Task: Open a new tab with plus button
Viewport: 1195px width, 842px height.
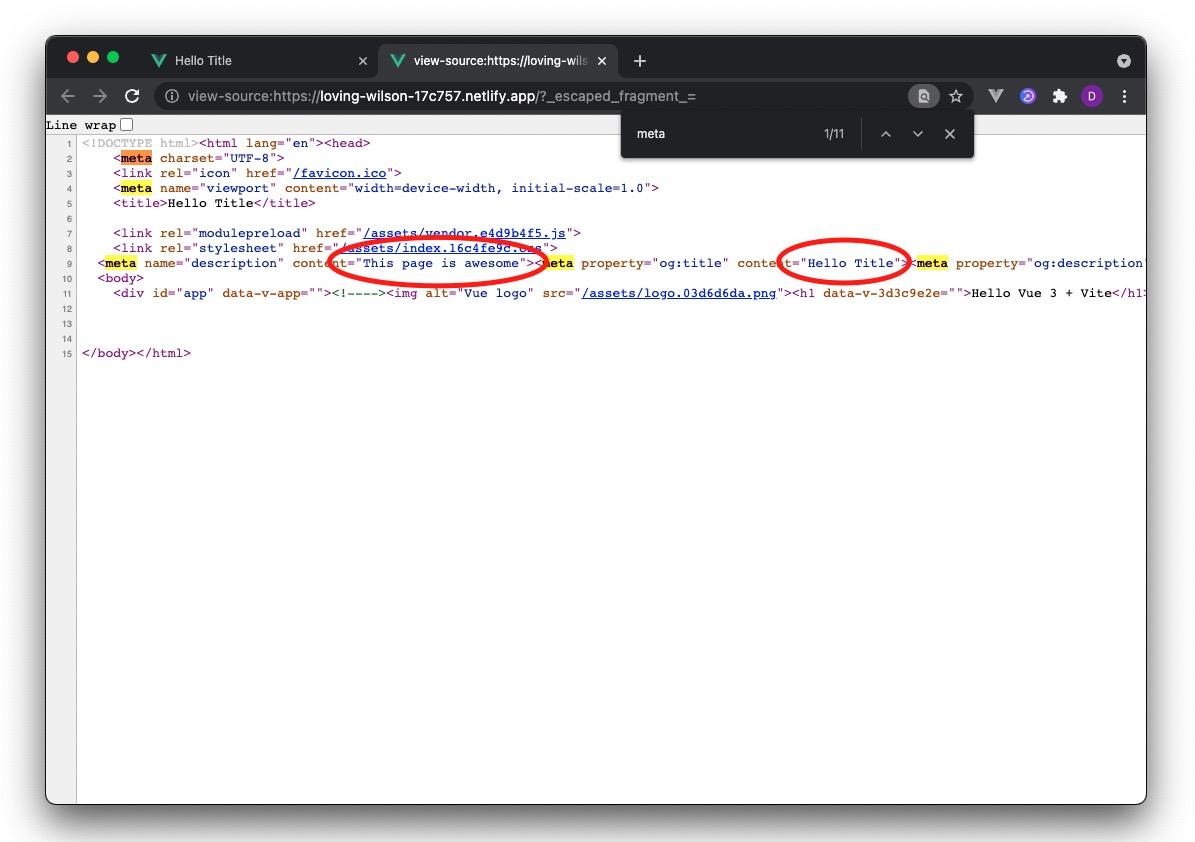Action: click(640, 61)
